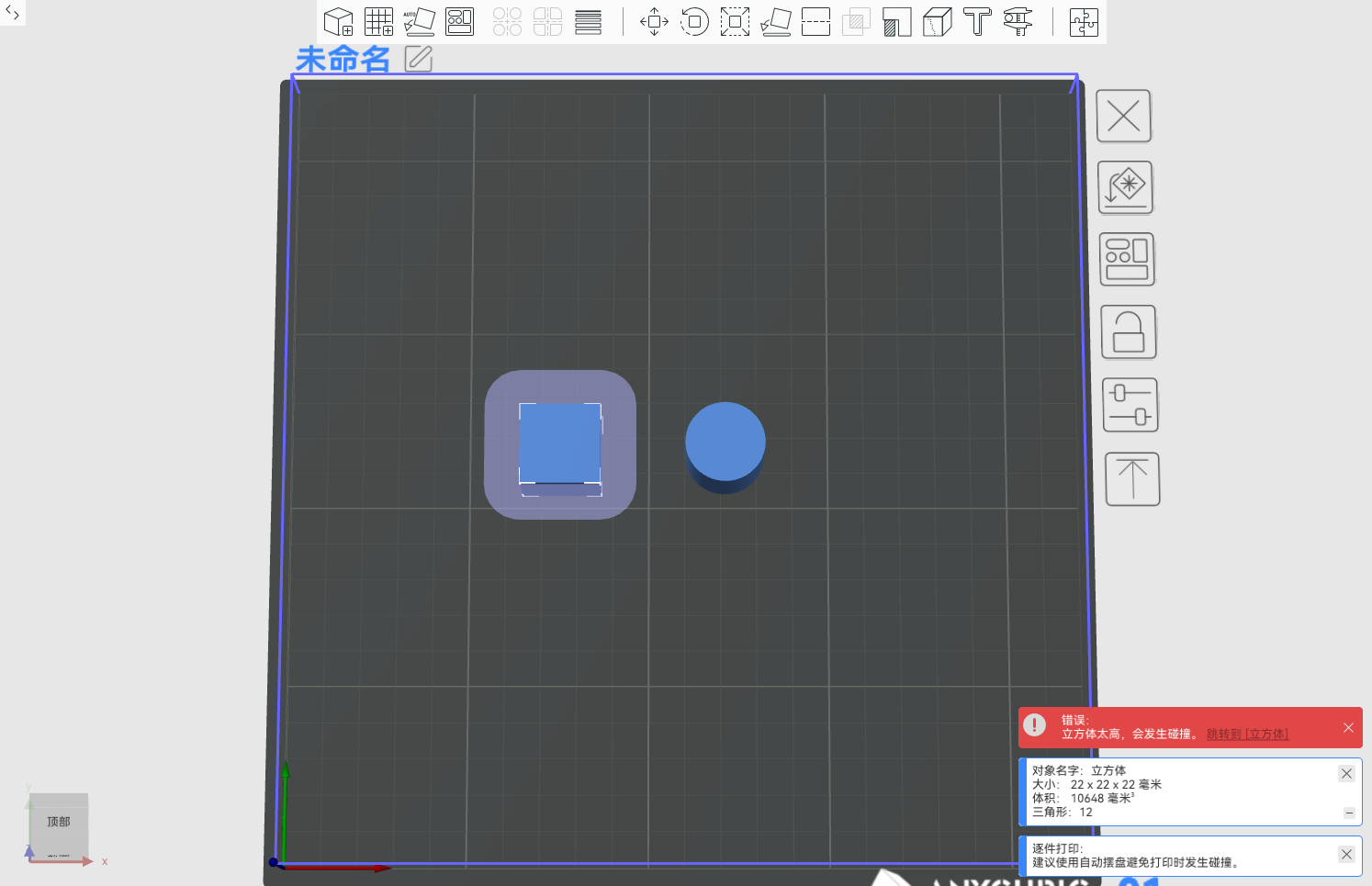Toggle the plate lock icon
Screen dimensions: 1372x886
click(x=1129, y=332)
